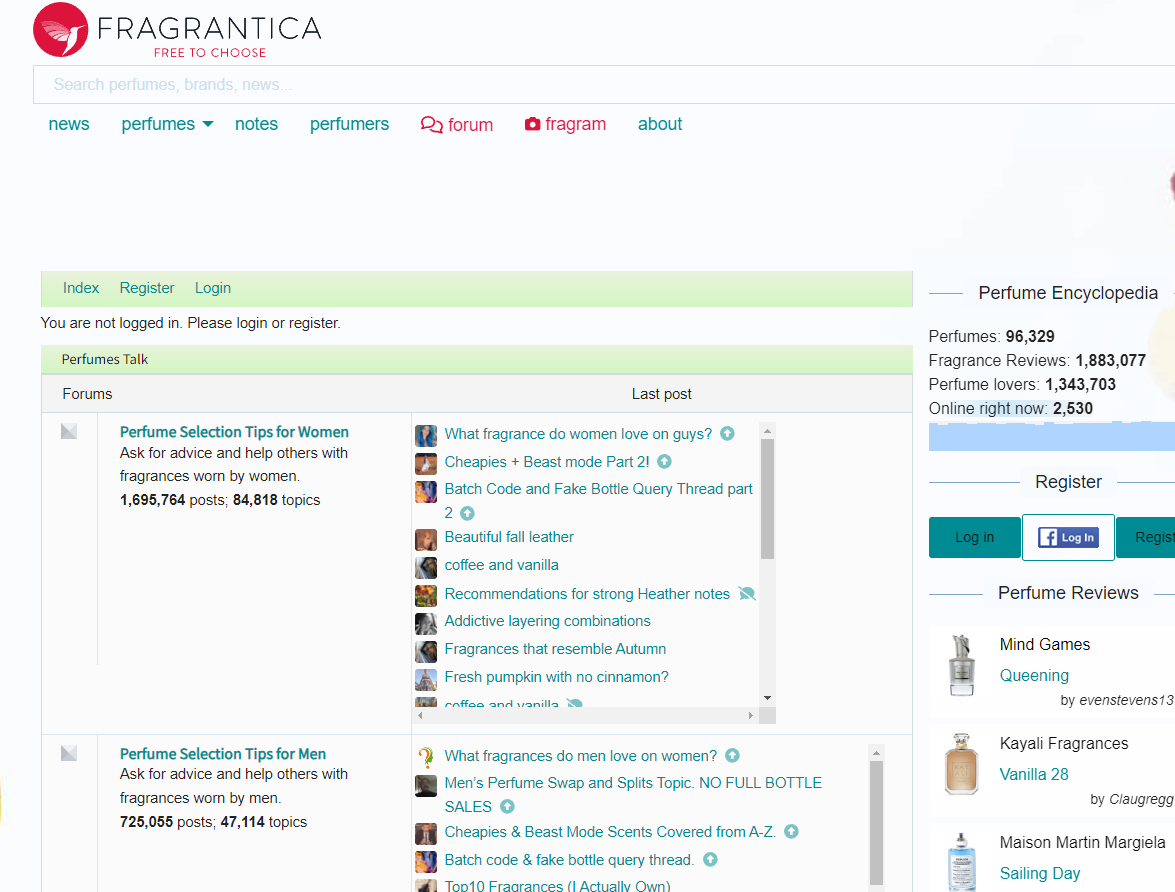
Task: Open the news menu item
Action: (x=69, y=124)
